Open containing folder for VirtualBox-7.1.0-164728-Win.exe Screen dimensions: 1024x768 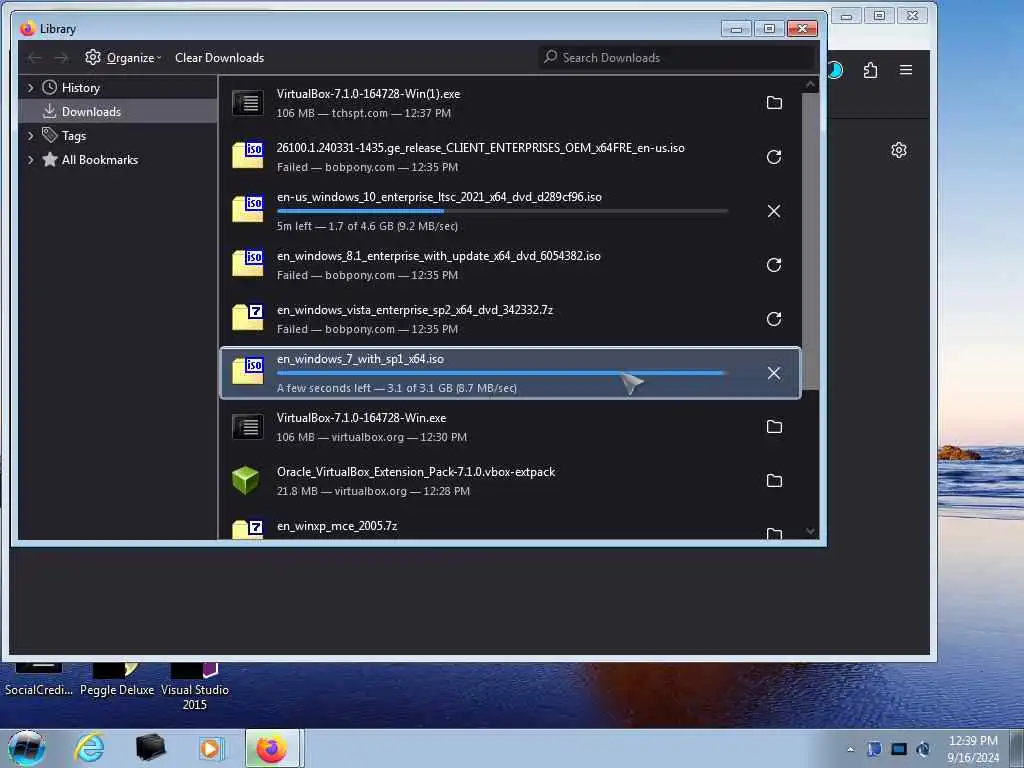(774, 426)
